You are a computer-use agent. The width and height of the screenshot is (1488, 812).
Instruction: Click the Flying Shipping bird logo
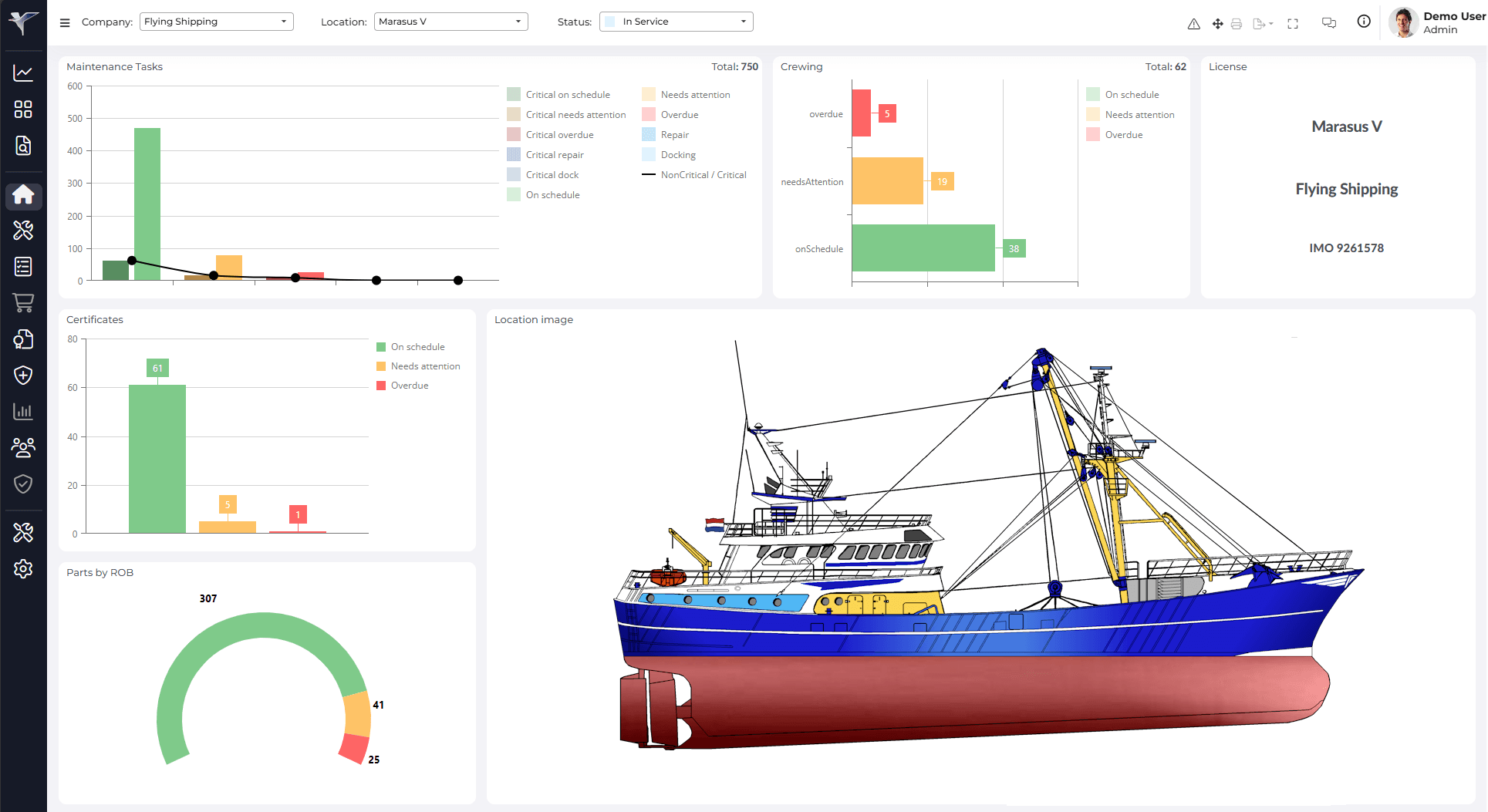point(23,22)
